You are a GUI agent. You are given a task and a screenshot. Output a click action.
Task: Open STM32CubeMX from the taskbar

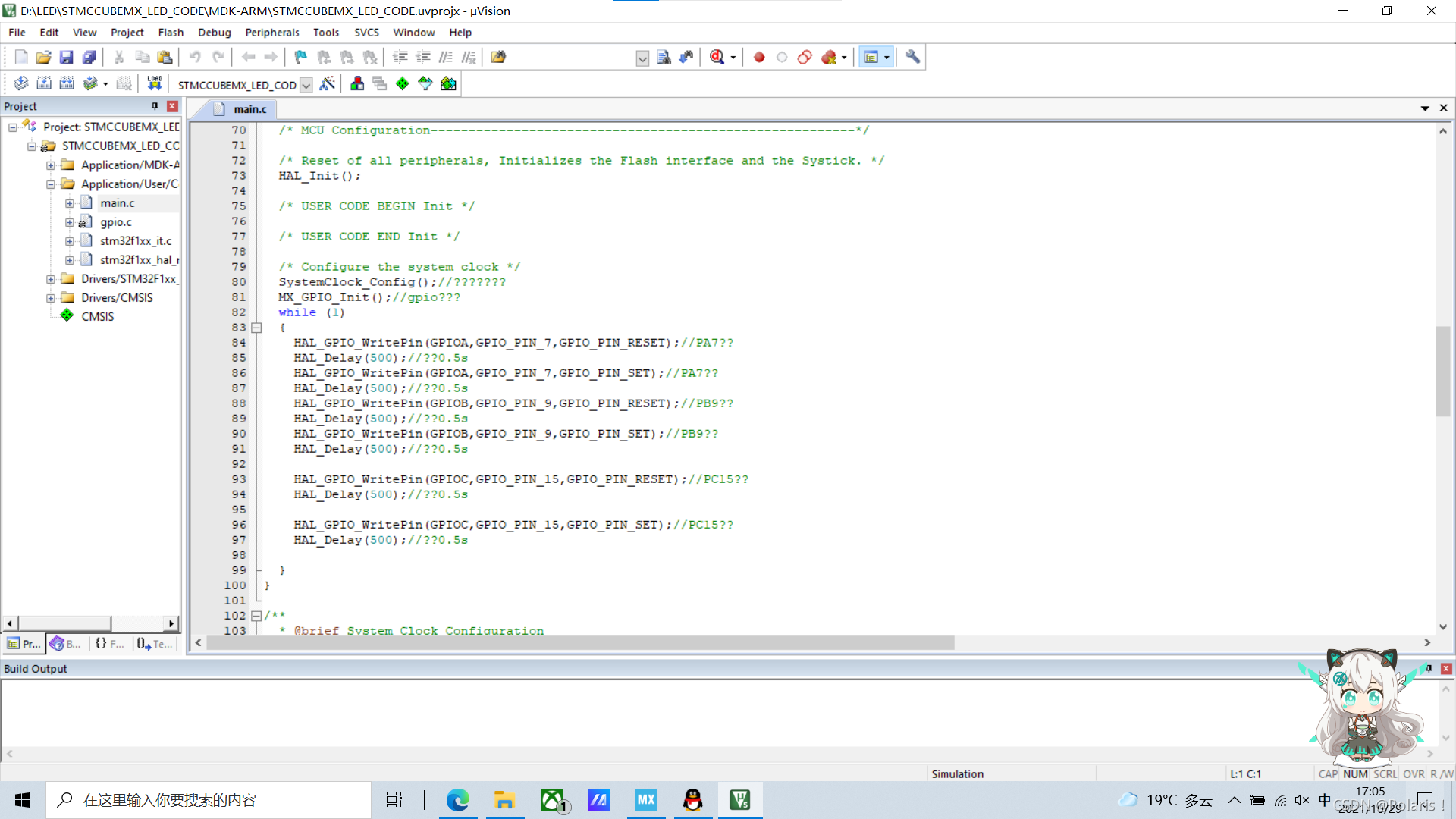point(645,800)
